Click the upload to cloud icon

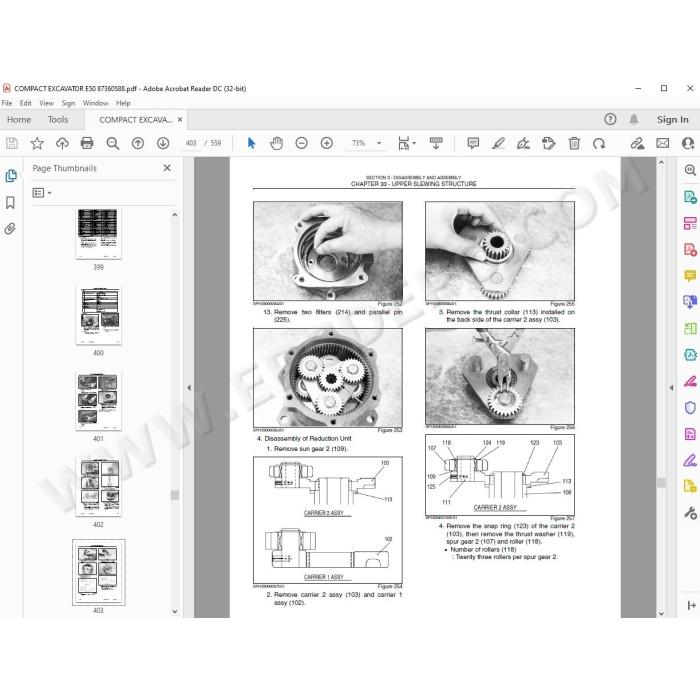pyautogui.click(x=62, y=143)
